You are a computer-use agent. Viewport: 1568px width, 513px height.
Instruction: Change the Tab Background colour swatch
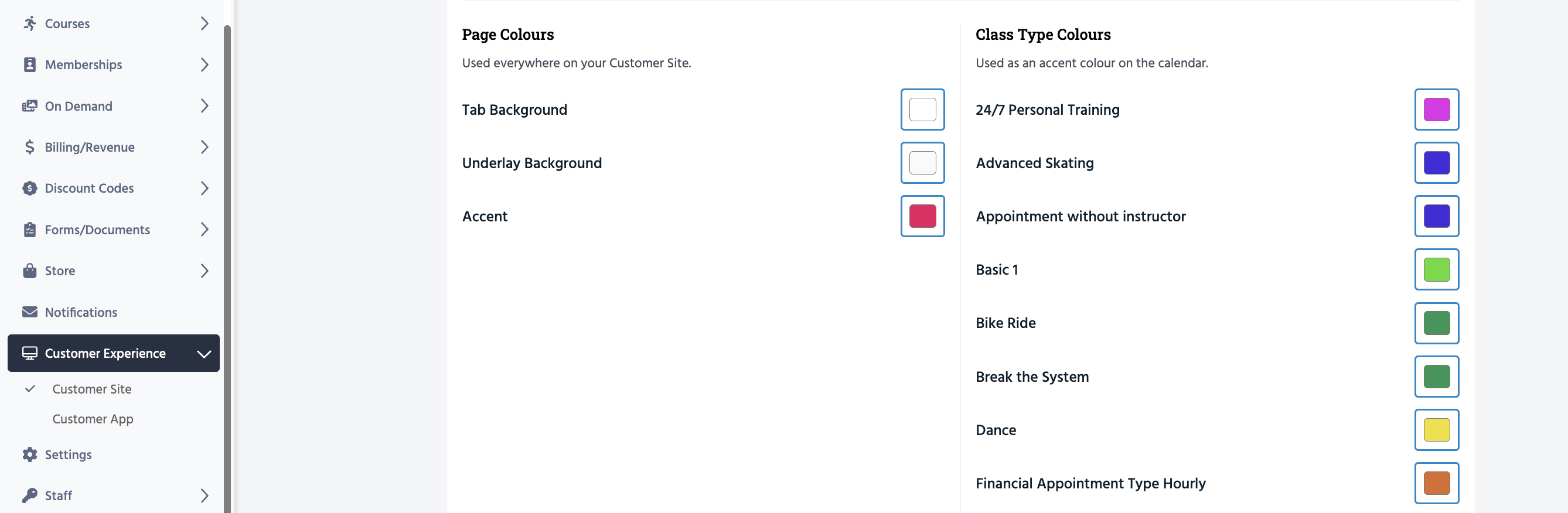922,110
